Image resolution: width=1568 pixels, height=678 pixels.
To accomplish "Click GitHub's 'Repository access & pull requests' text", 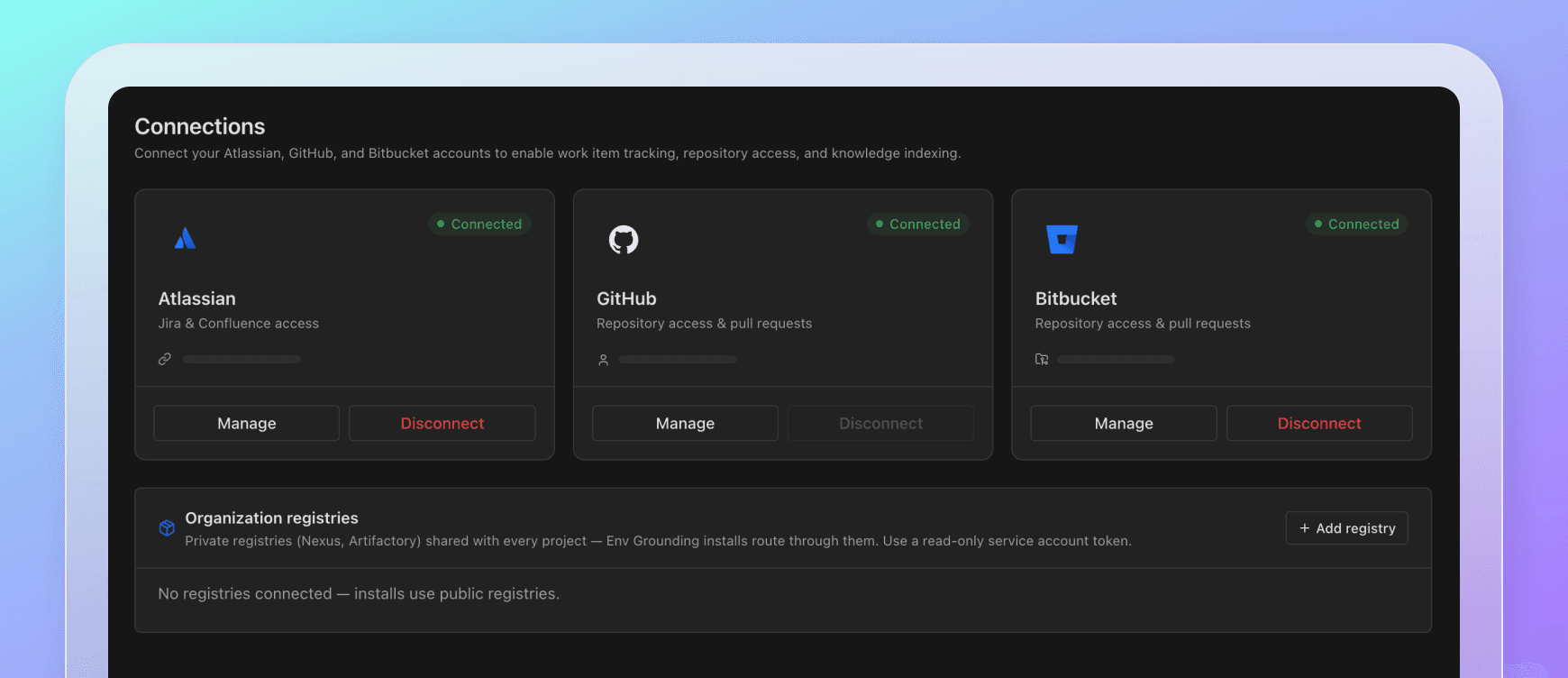I will [705, 324].
